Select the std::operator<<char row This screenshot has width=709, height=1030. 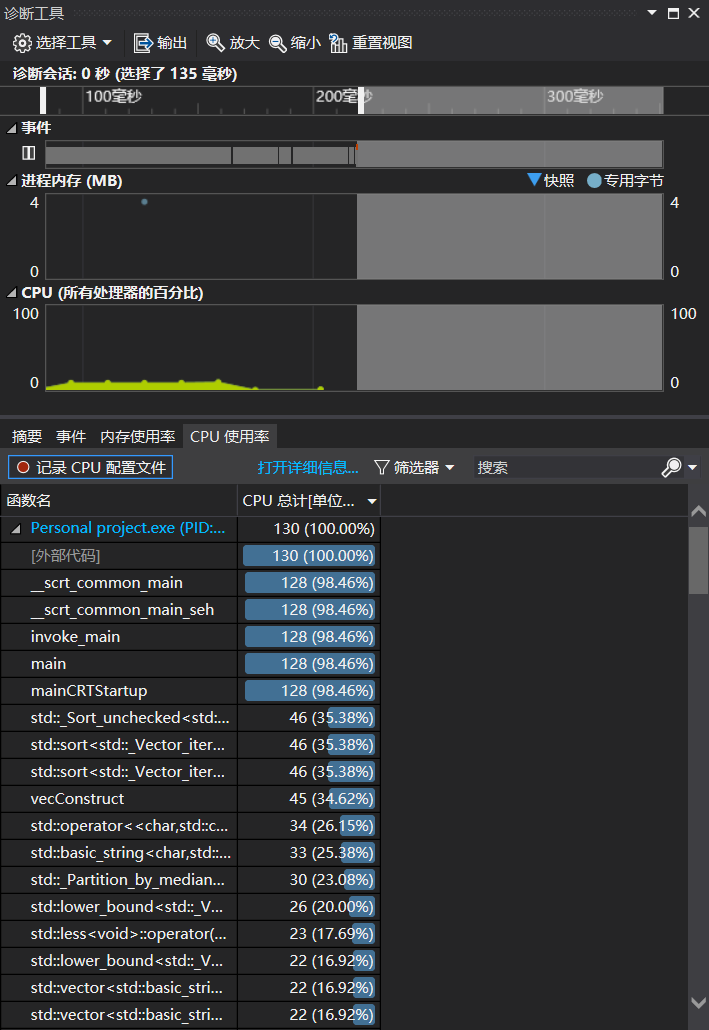(x=191, y=825)
